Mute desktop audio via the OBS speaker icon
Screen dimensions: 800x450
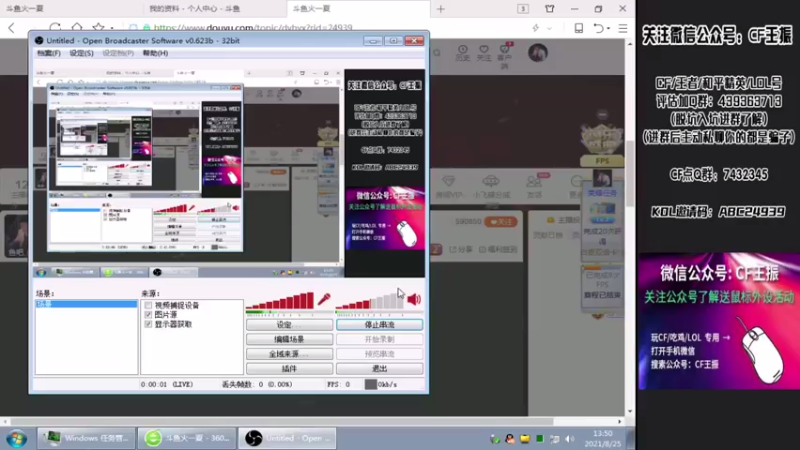tap(414, 299)
